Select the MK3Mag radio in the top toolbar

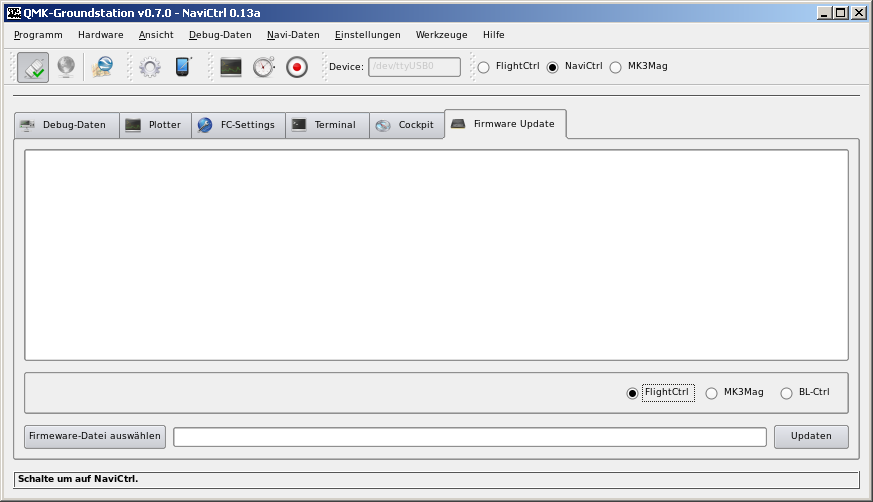pyautogui.click(x=616, y=67)
